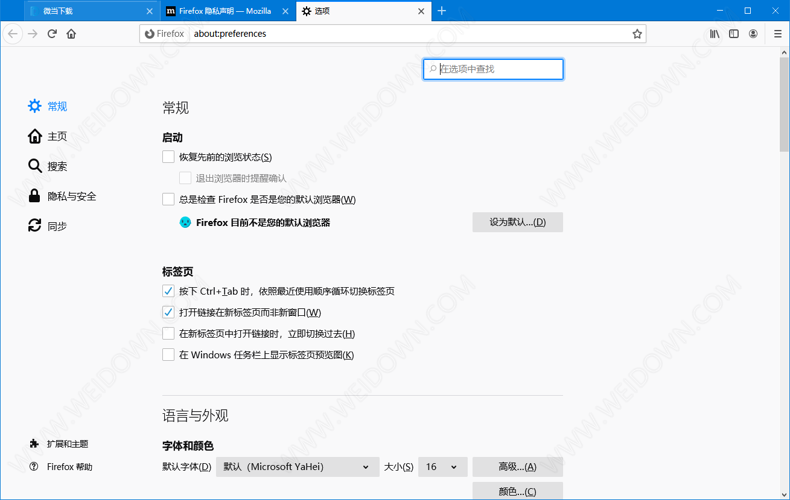The height and width of the screenshot is (500, 790).
Task: Open the Library icon in toolbar
Action: pyautogui.click(x=714, y=34)
